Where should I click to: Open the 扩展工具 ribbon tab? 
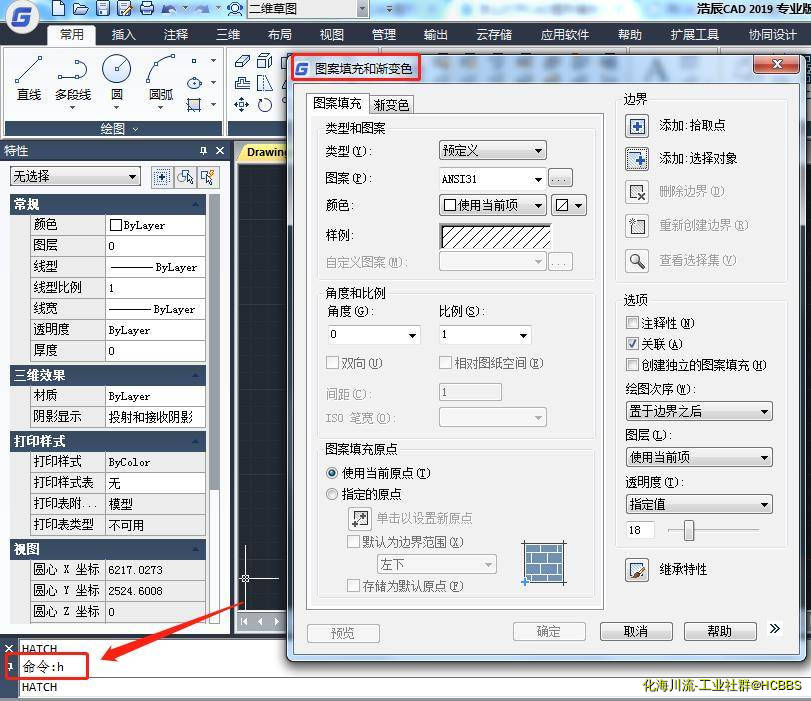[x=695, y=35]
